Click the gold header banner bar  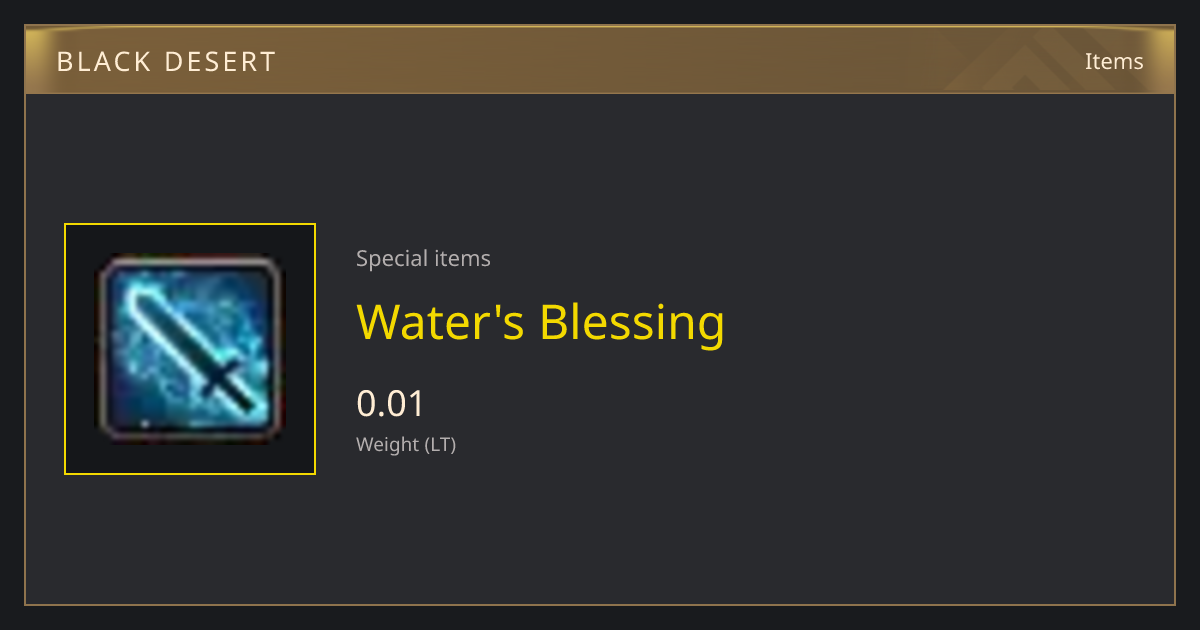pos(600,60)
